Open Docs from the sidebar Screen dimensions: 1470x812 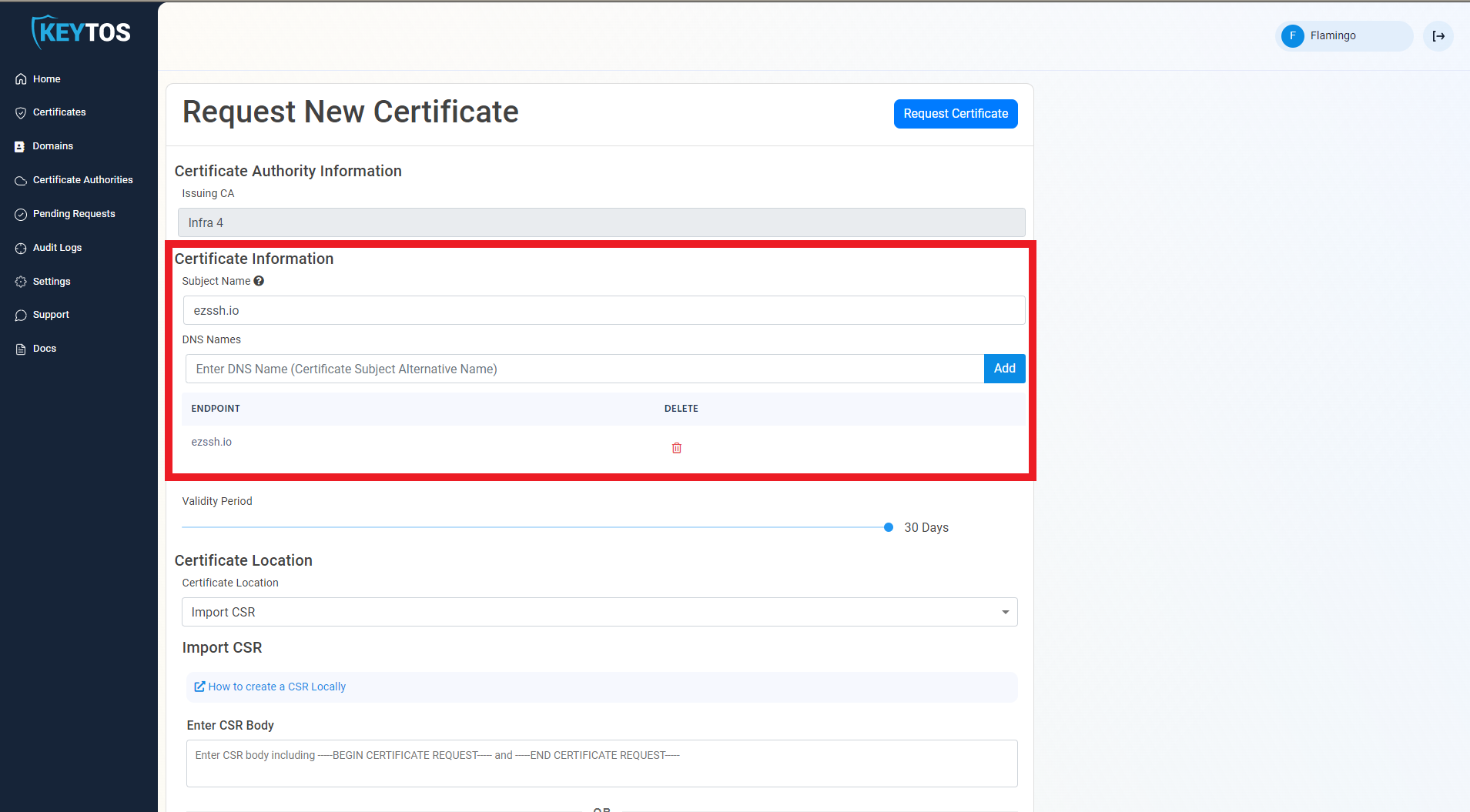pos(45,349)
